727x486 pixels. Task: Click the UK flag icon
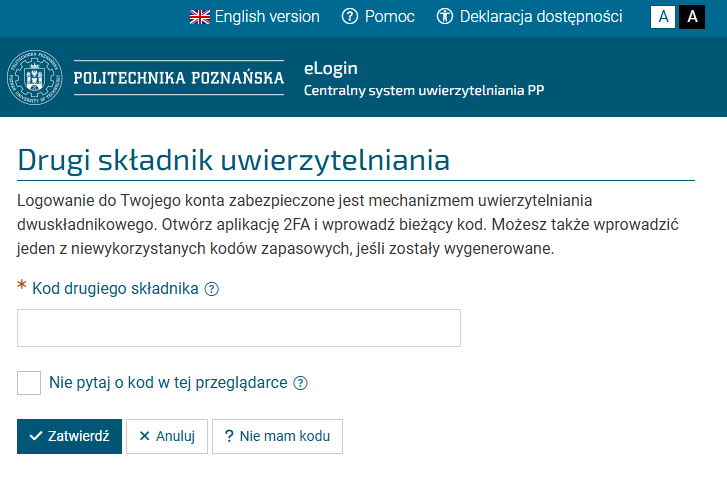[200, 17]
